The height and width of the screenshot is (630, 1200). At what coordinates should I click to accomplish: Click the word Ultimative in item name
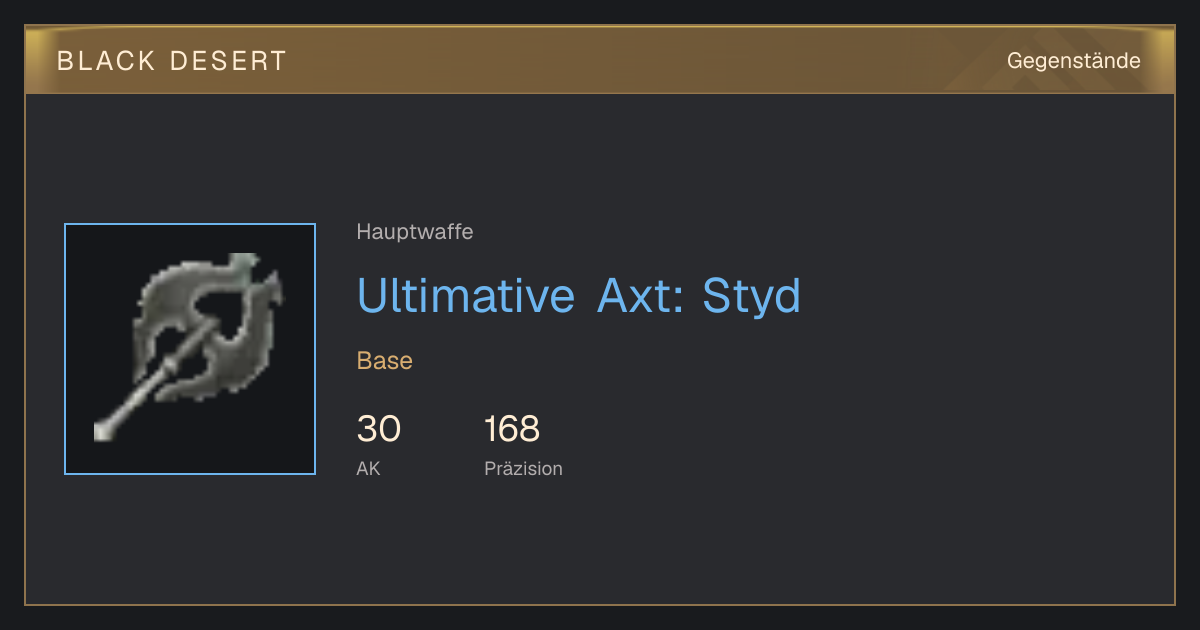466,296
